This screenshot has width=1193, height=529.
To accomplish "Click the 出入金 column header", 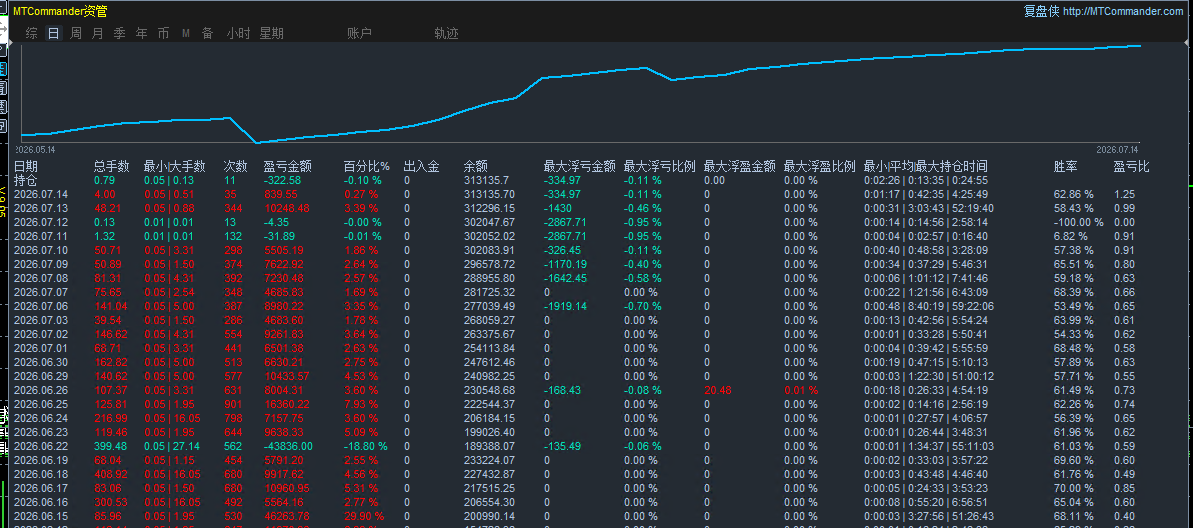I will click(x=421, y=166).
